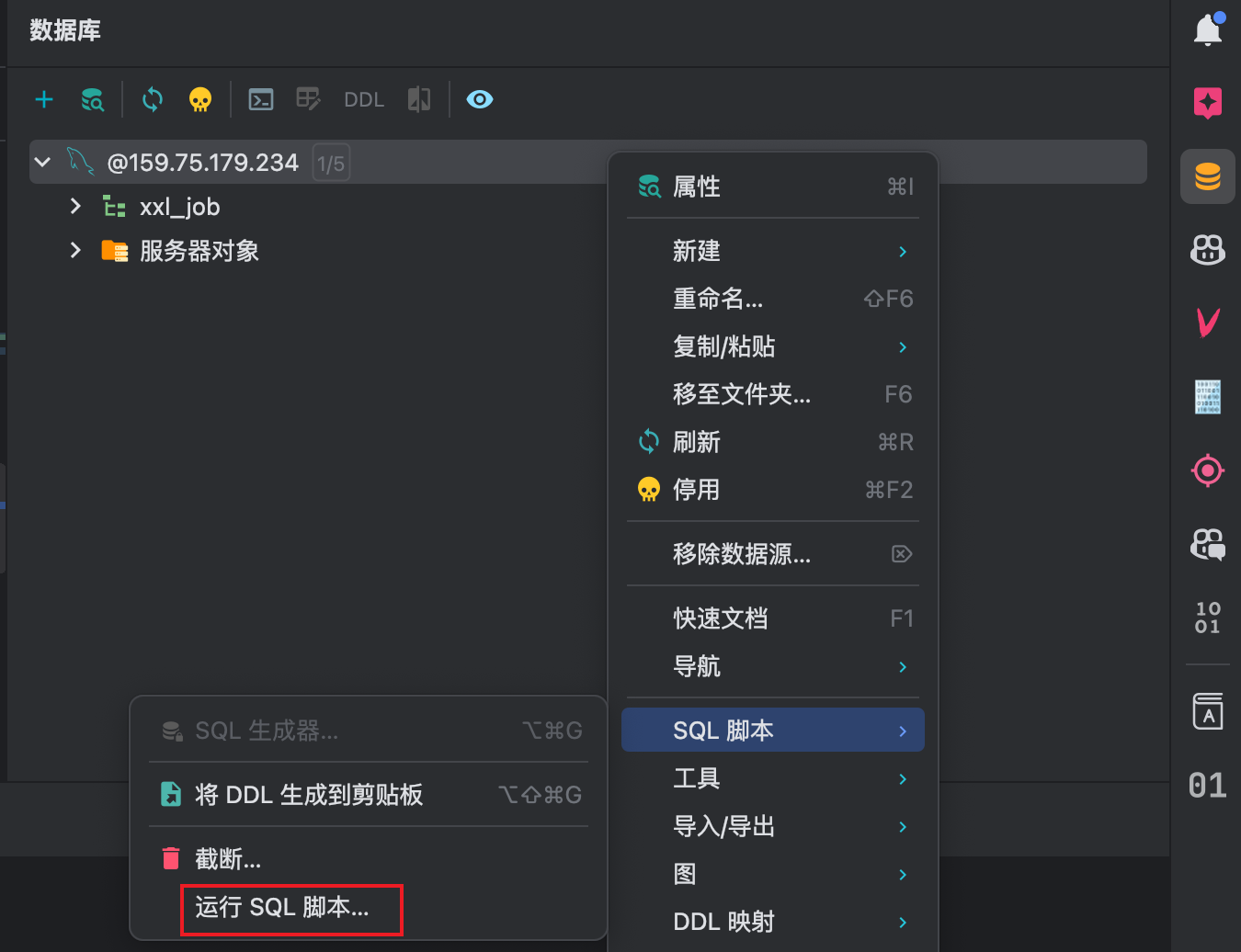Collapse the @159.75.179.234 connection node
Image resolution: width=1241 pixels, height=952 pixels.
pos(42,162)
